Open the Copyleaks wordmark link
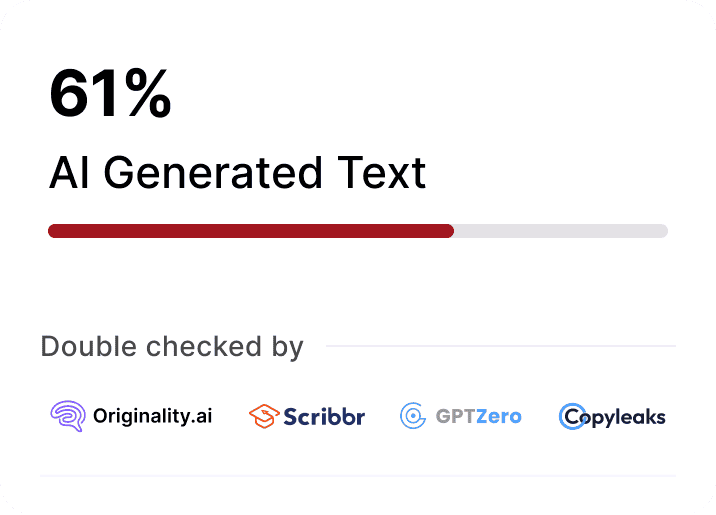The height and width of the screenshot is (515, 716). click(x=627, y=416)
